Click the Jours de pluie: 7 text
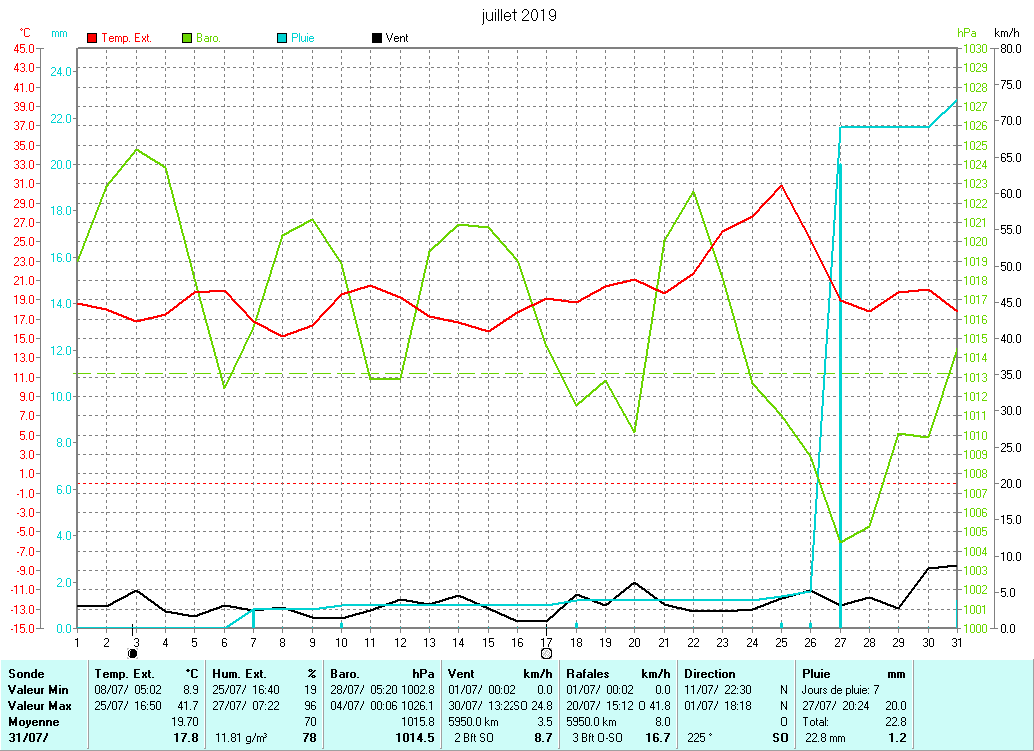 point(842,690)
